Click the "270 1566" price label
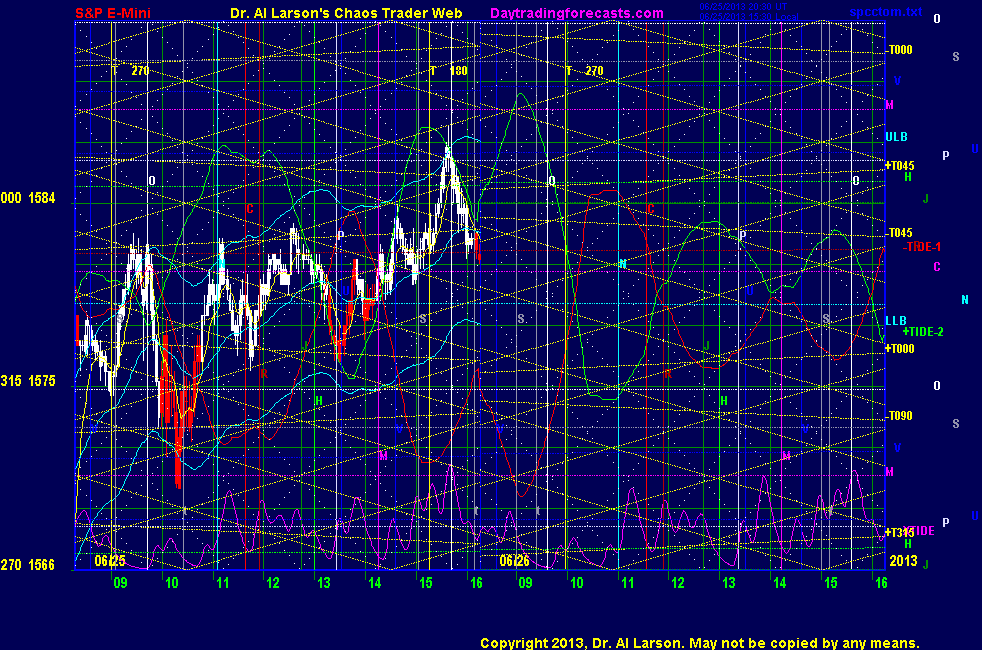The height and width of the screenshot is (650, 982). pos(28,565)
